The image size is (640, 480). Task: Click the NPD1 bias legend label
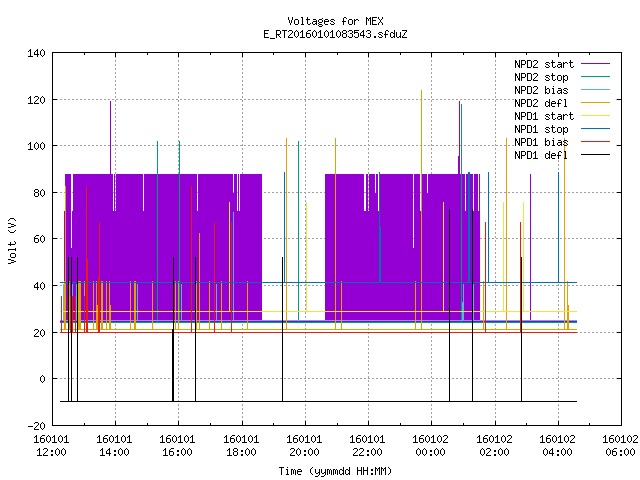tap(541, 142)
